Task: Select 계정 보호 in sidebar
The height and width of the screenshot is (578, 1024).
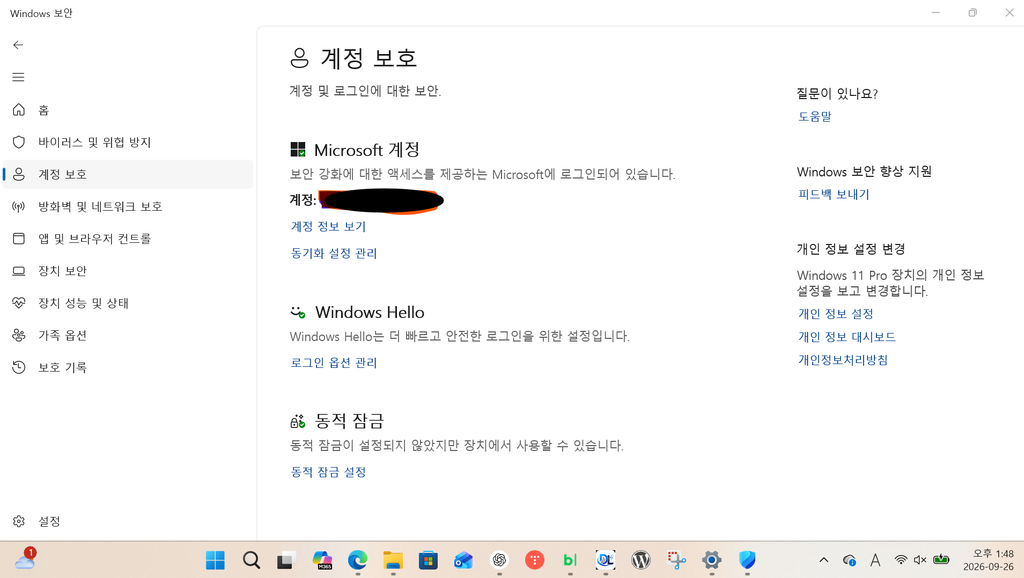Action: pos(128,174)
